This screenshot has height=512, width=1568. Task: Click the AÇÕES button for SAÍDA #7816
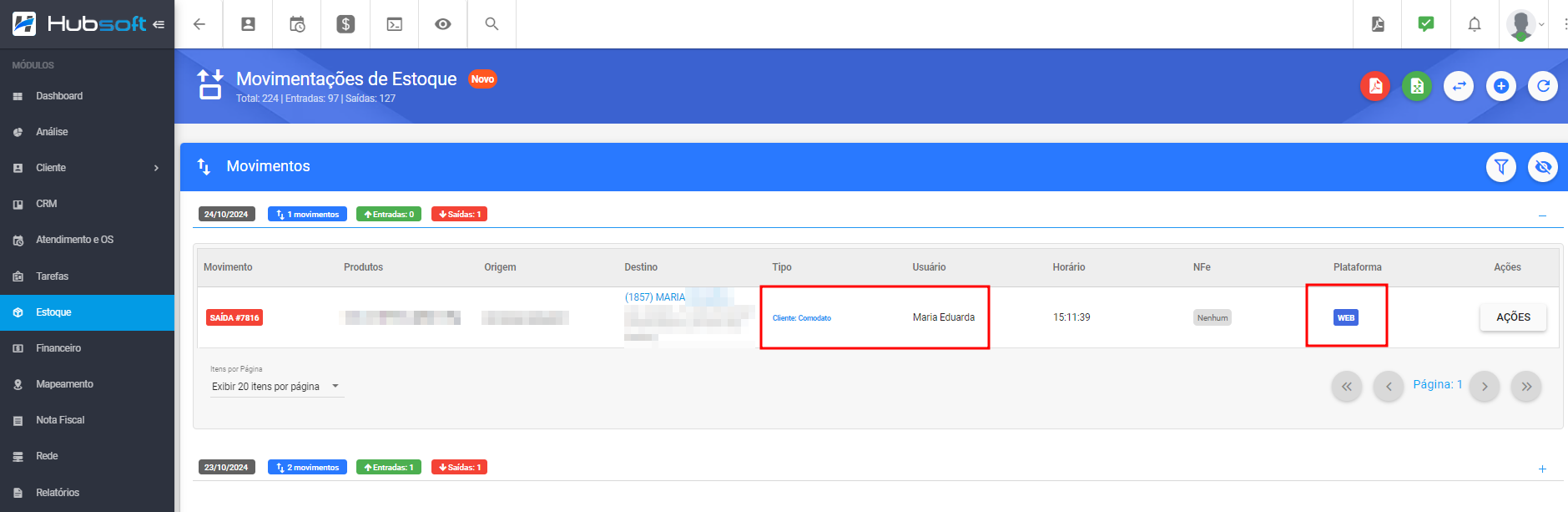[x=1513, y=317]
